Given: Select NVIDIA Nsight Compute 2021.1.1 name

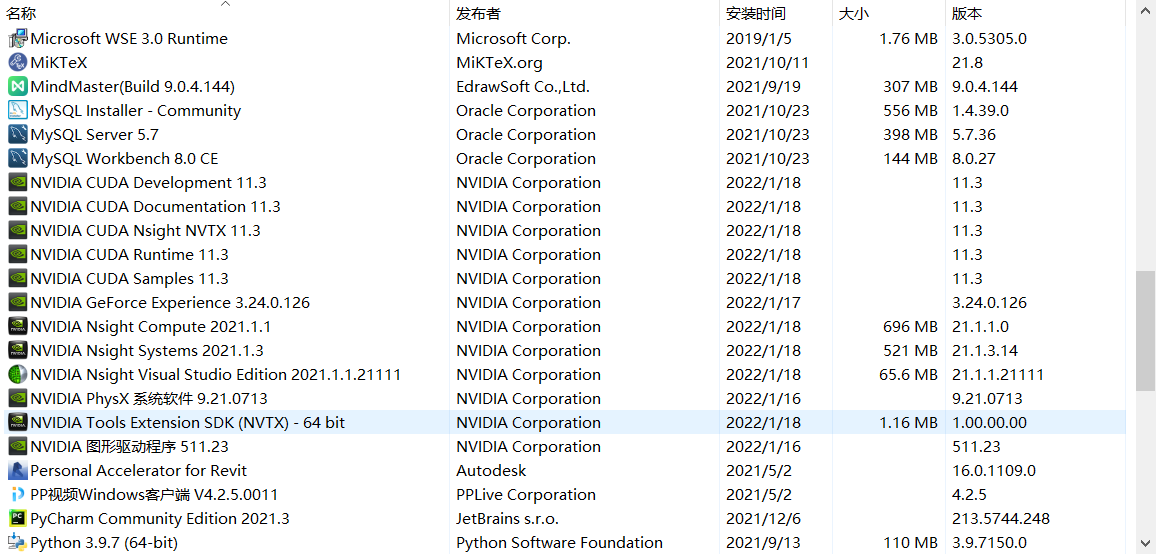Looking at the screenshot, I should click(x=151, y=327).
